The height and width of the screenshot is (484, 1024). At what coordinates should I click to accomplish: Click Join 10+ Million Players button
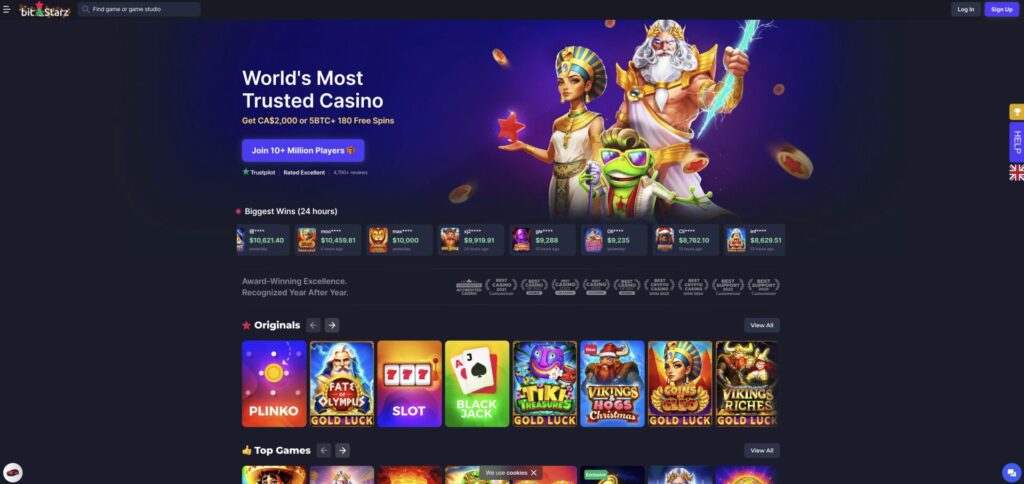pyautogui.click(x=303, y=150)
